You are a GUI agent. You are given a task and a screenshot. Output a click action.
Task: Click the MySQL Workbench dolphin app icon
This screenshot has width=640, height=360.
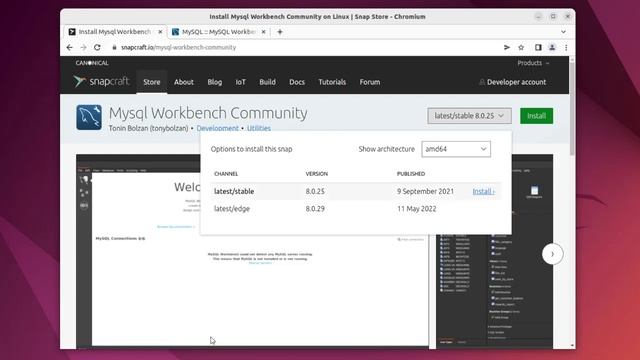pyautogui.click(x=89, y=117)
